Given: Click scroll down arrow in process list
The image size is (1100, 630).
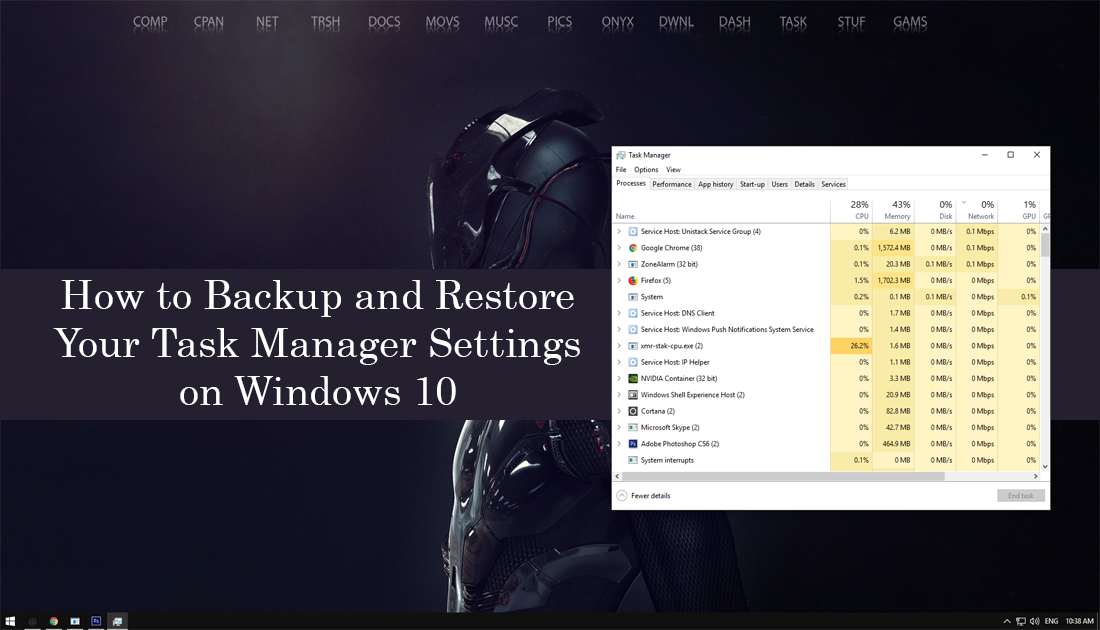Looking at the screenshot, I should pyautogui.click(x=1045, y=467).
